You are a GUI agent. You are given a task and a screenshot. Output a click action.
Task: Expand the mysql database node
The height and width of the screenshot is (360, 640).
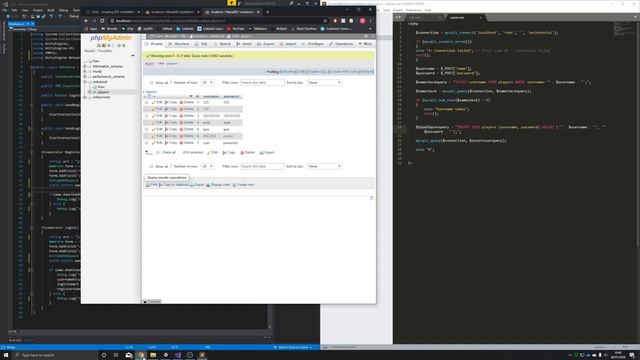(x=85, y=71)
